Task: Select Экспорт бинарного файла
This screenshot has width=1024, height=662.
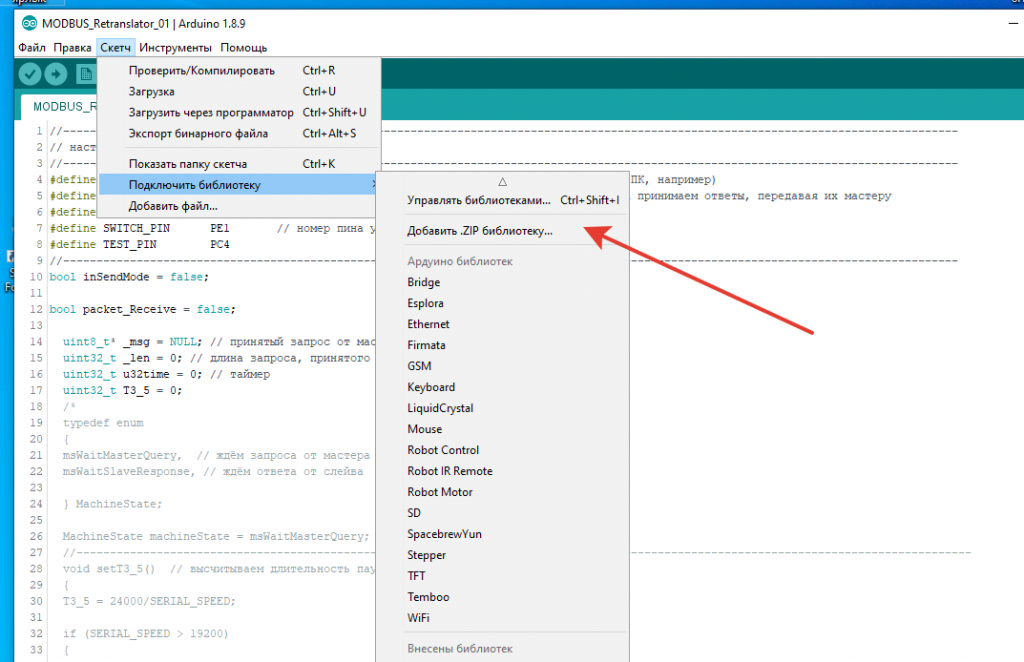Action: click(x=239, y=133)
